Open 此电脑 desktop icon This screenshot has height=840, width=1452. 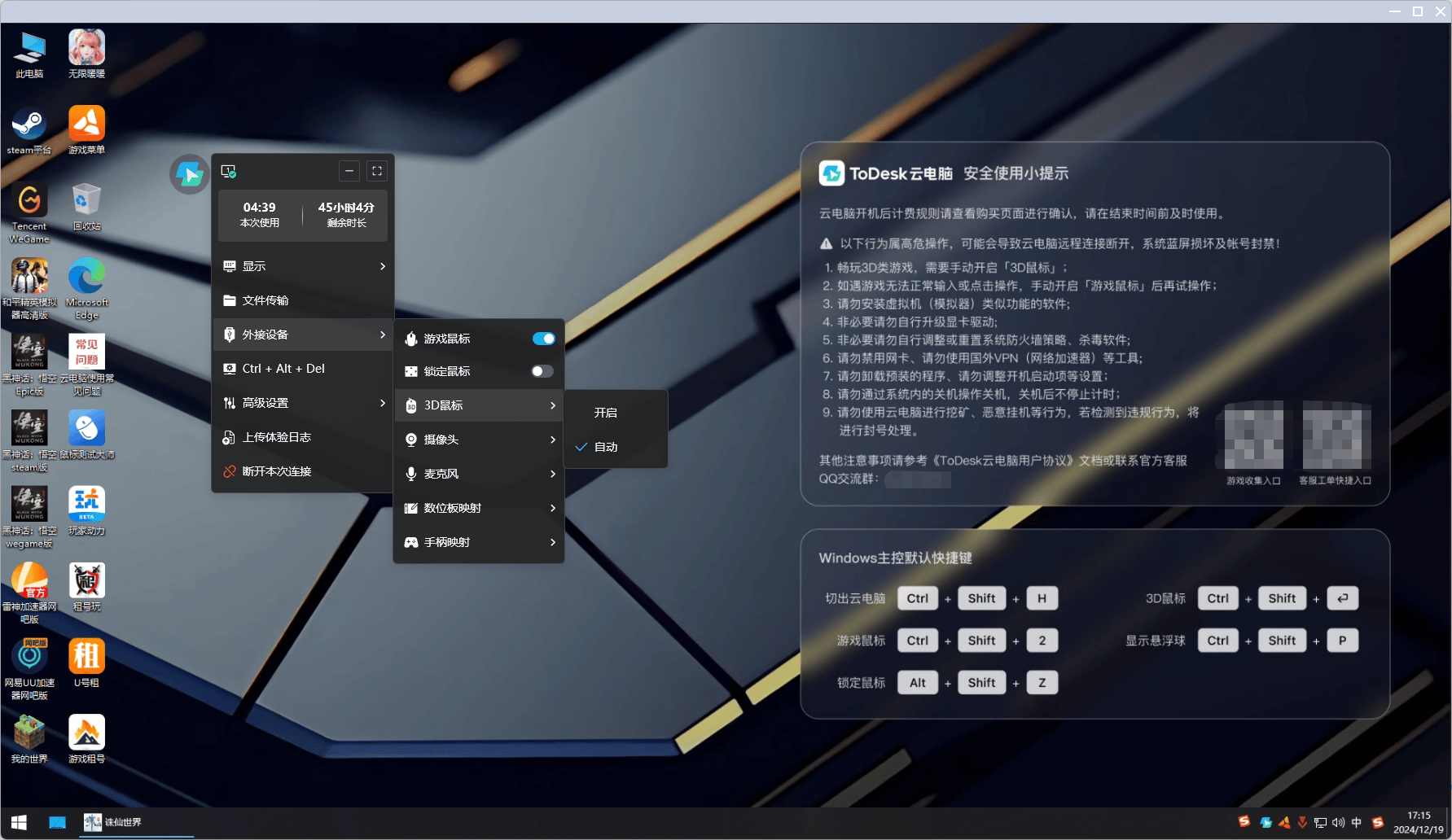pos(29,55)
